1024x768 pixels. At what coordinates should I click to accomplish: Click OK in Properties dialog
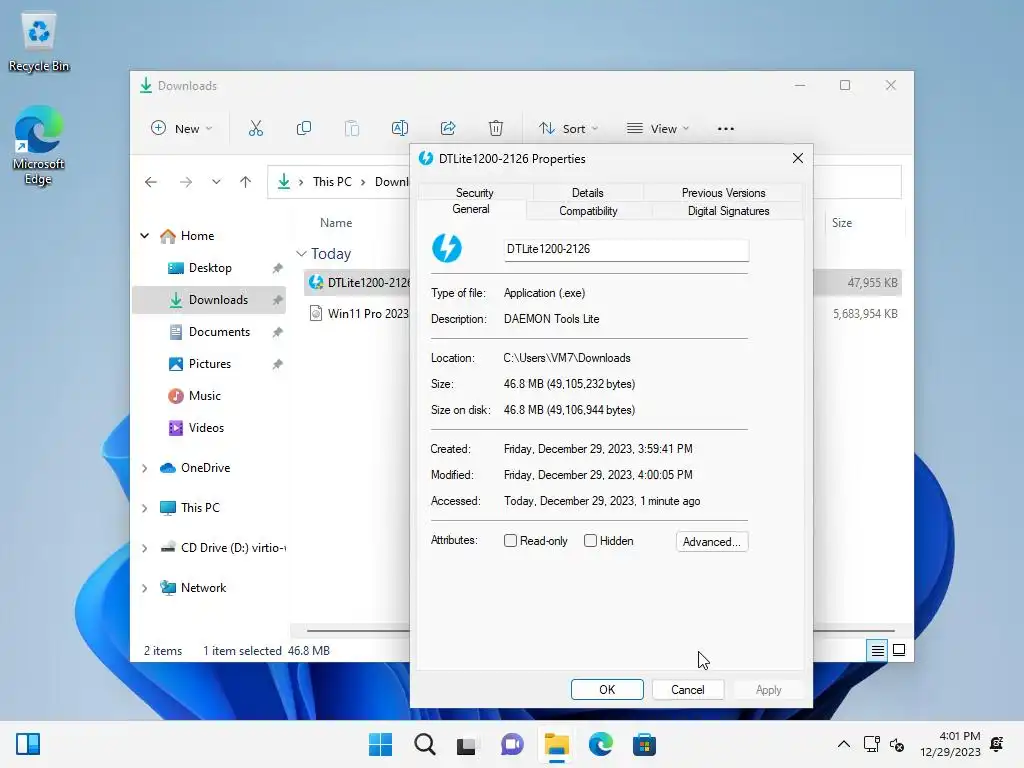tap(607, 690)
